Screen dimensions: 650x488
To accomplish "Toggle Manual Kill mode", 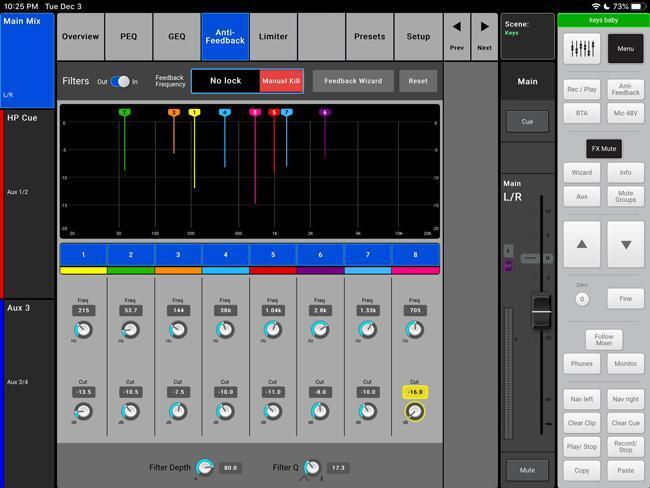I will click(x=281, y=81).
